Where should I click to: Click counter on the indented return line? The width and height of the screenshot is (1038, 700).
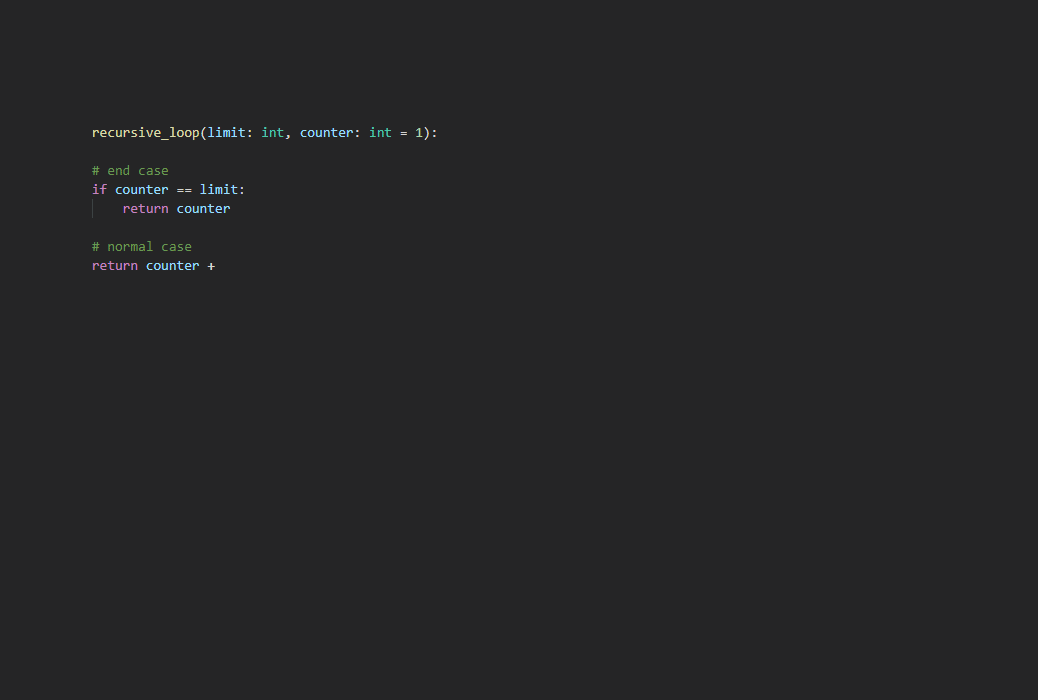point(203,209)
